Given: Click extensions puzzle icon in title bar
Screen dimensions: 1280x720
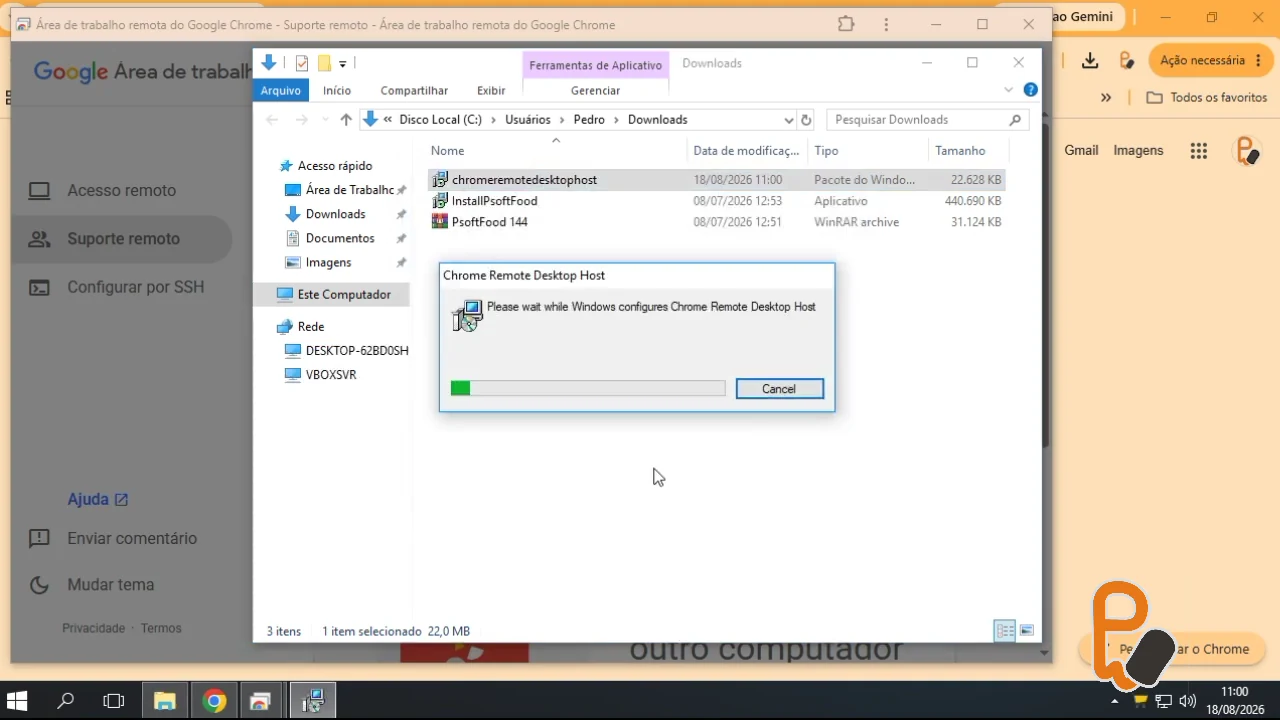Looking at the screenshot, I should (846, 24).
